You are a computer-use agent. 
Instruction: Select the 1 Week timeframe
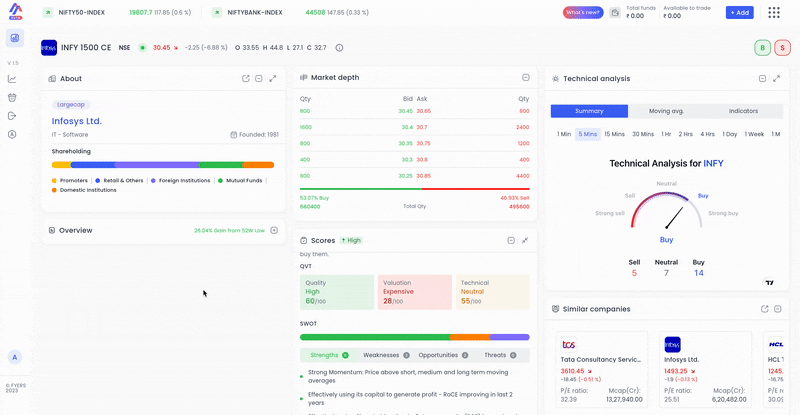tap(754, 134)
